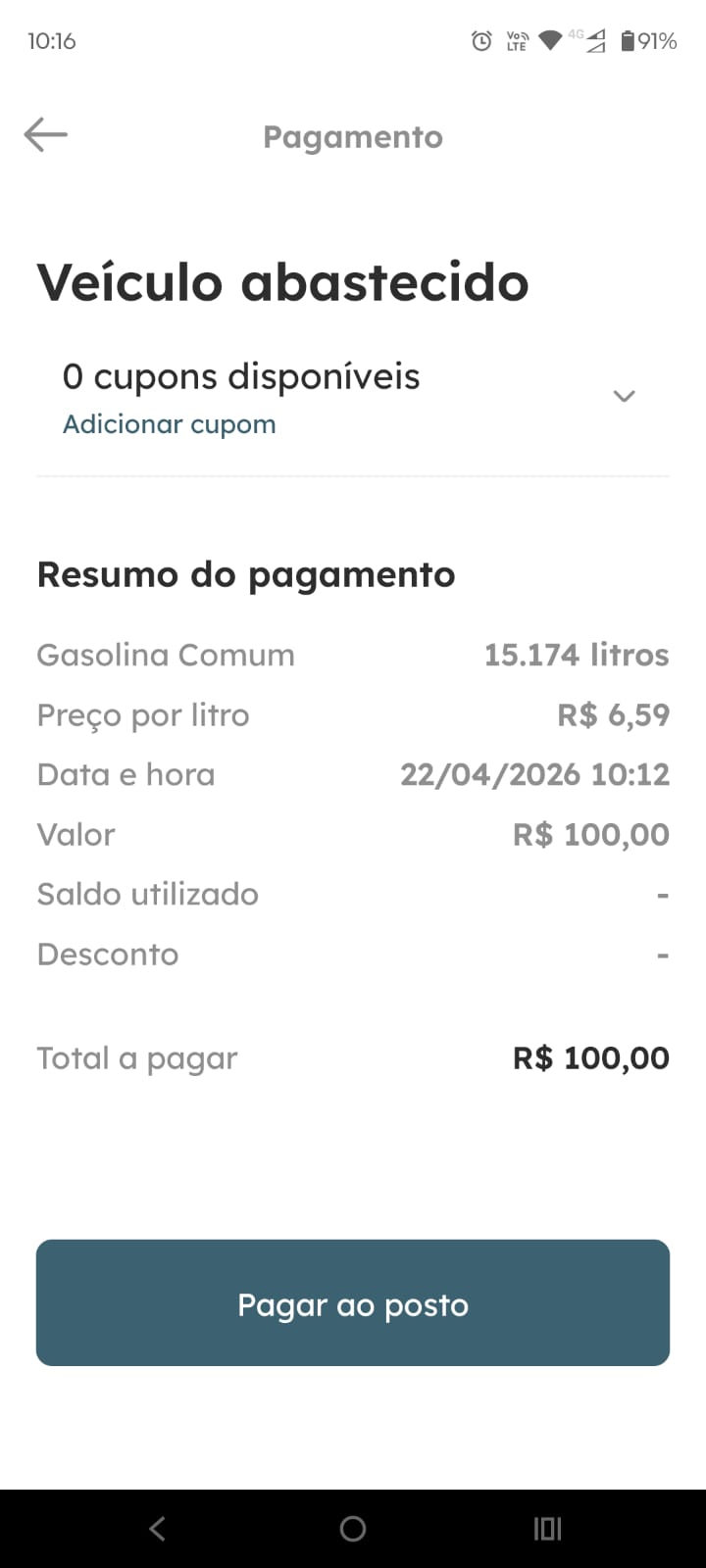Tap the Android home circle icon

(353, 1528)
